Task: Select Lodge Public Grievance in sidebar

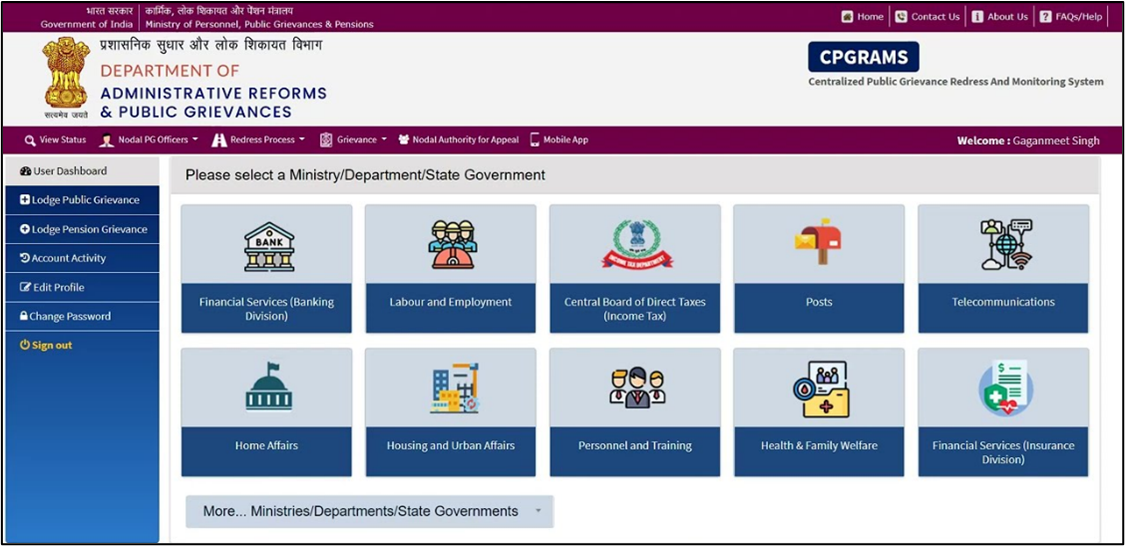Action: [83, 200]
